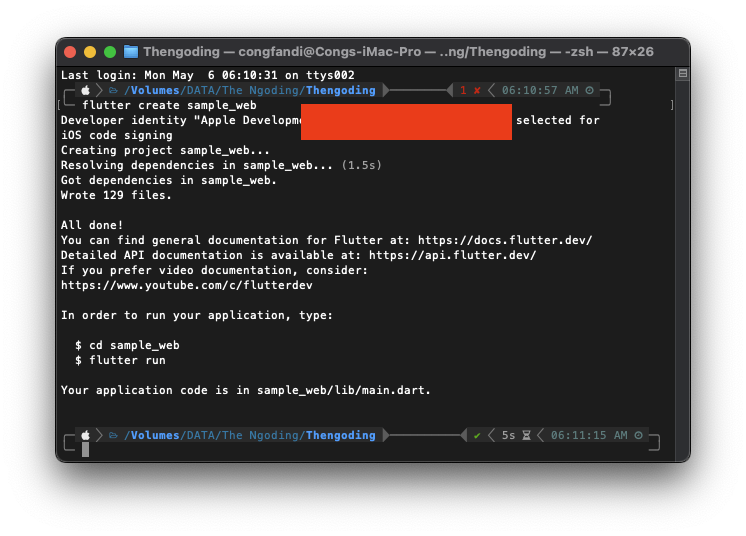Screen dimensions: 746x536
Task: Click the green zoom window button
Action: (x=110, y=52)
